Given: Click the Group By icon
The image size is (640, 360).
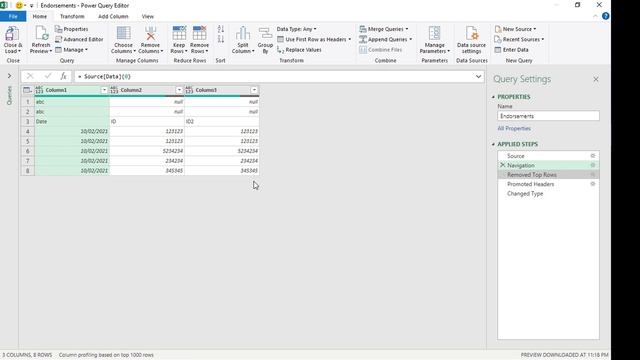Looking at the screenshot, I should (x=265, y=34).
